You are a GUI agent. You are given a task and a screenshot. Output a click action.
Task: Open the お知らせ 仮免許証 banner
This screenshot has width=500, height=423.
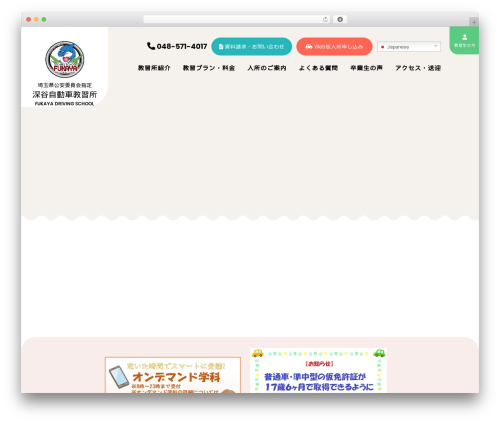(318, 370)
